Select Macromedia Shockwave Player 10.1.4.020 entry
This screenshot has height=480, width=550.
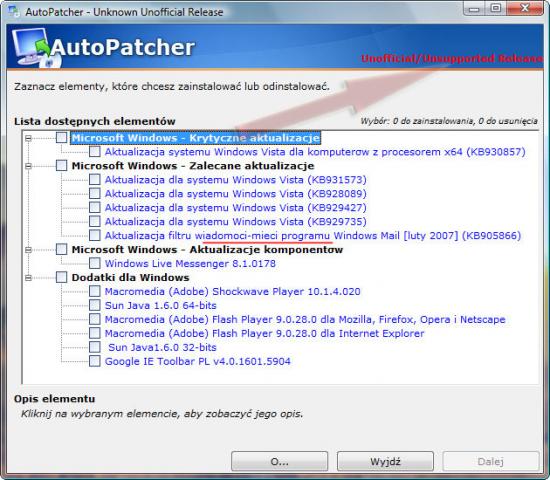233,291
